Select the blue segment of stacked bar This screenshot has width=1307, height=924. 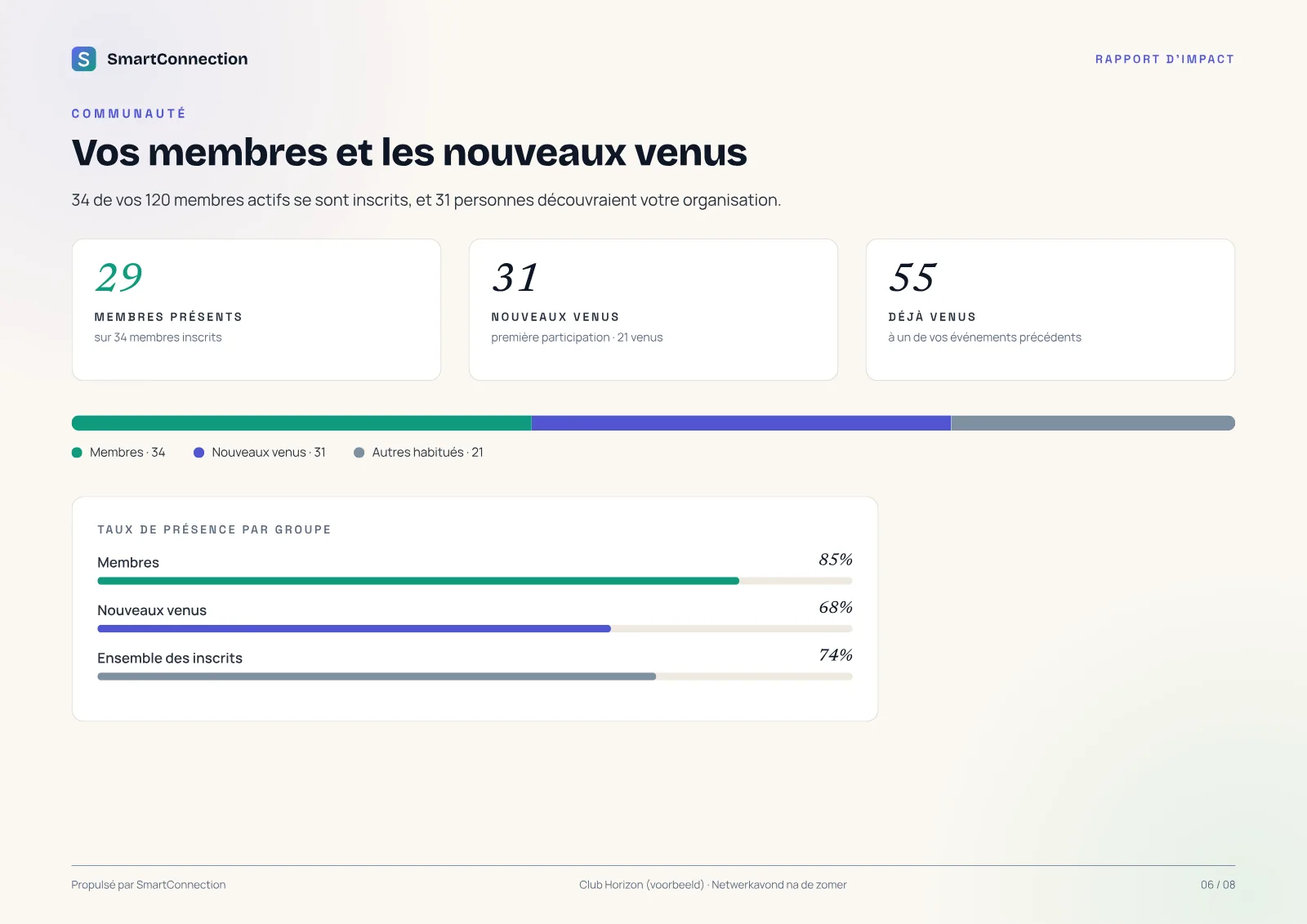(741, 423)
